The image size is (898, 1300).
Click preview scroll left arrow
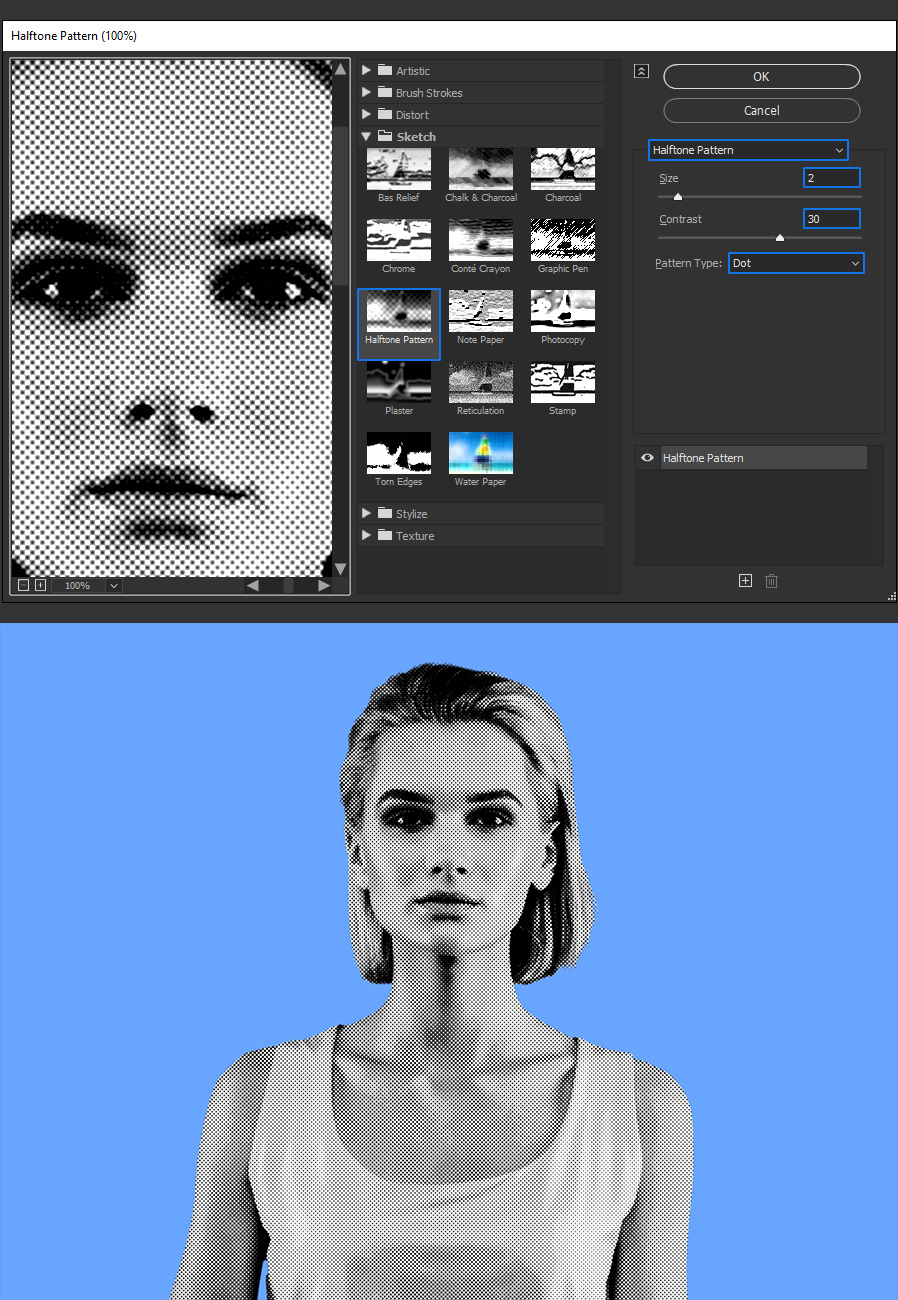252,585
